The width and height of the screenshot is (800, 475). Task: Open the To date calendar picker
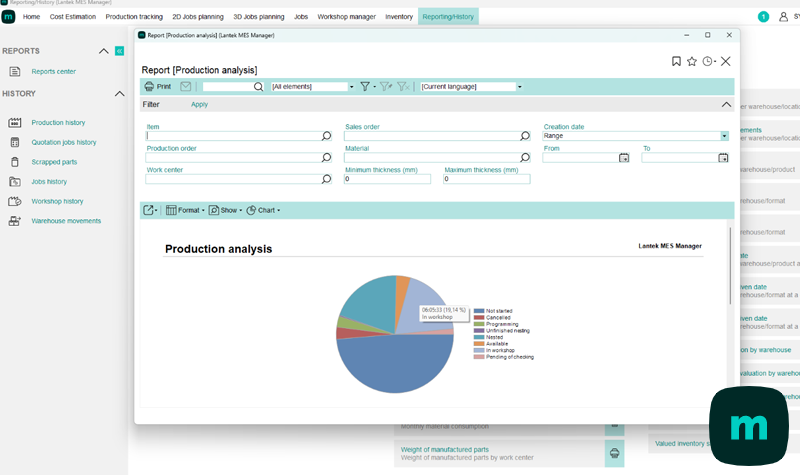[x=723, y=158]
